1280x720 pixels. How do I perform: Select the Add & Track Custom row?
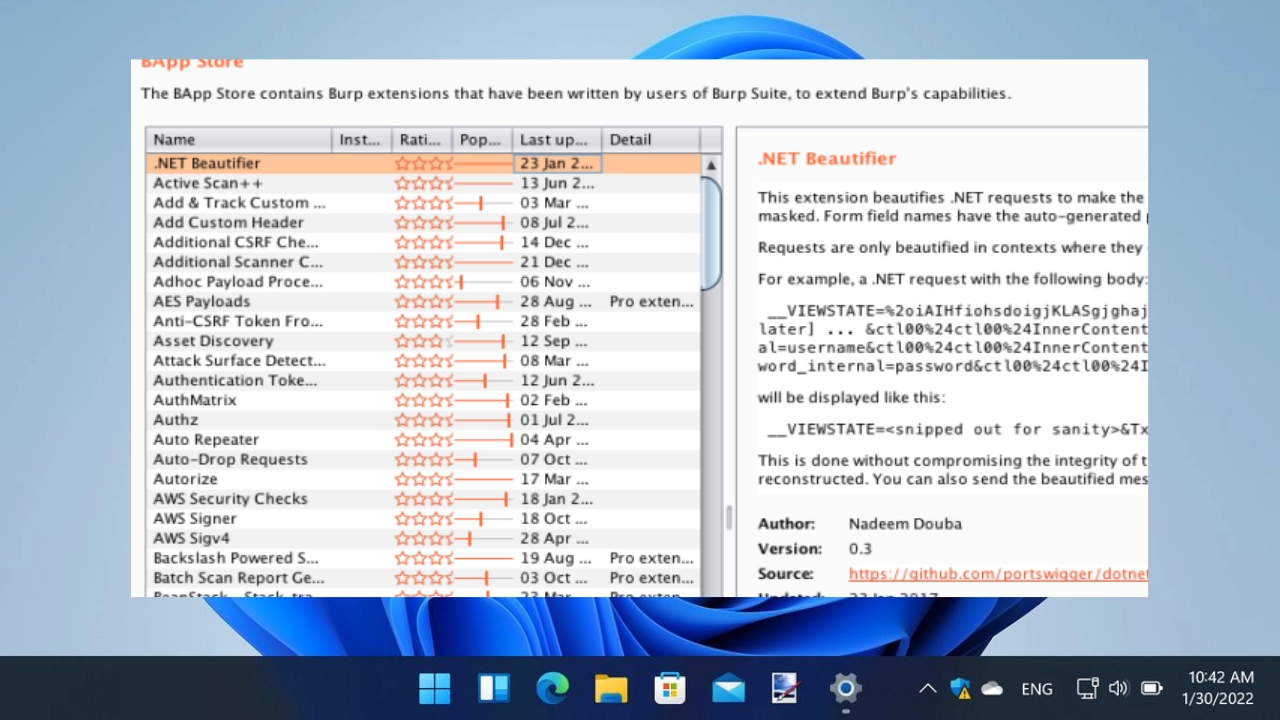pos(423,203)
